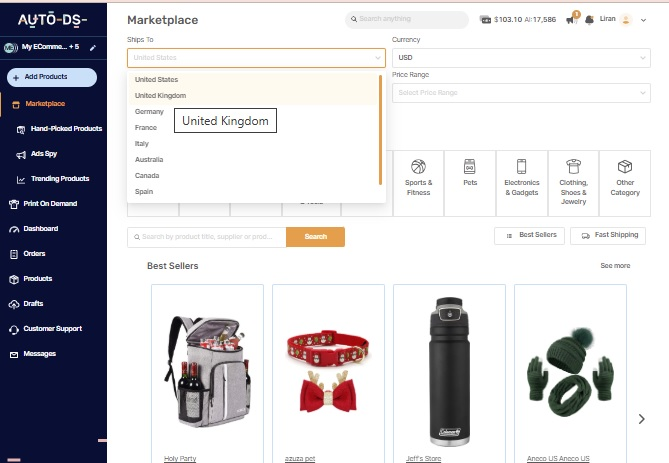The image size is (669, 463).
Task: Choose Italy in Ships To list
Action: pos(253,143)
